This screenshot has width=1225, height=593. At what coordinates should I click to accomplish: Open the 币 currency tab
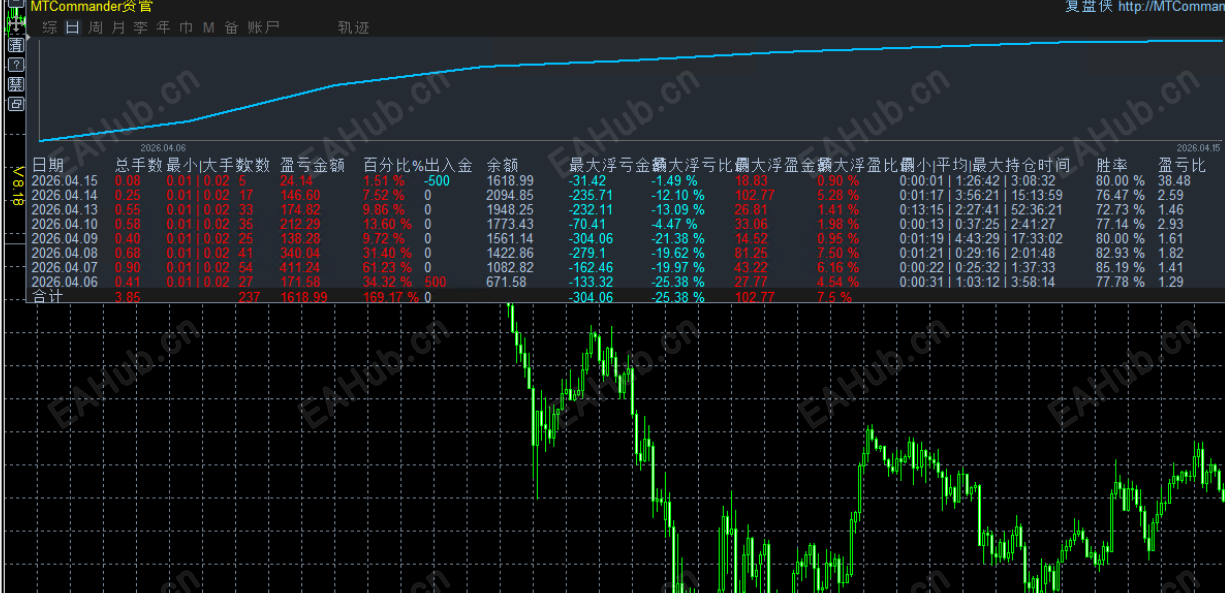(186, 28)
